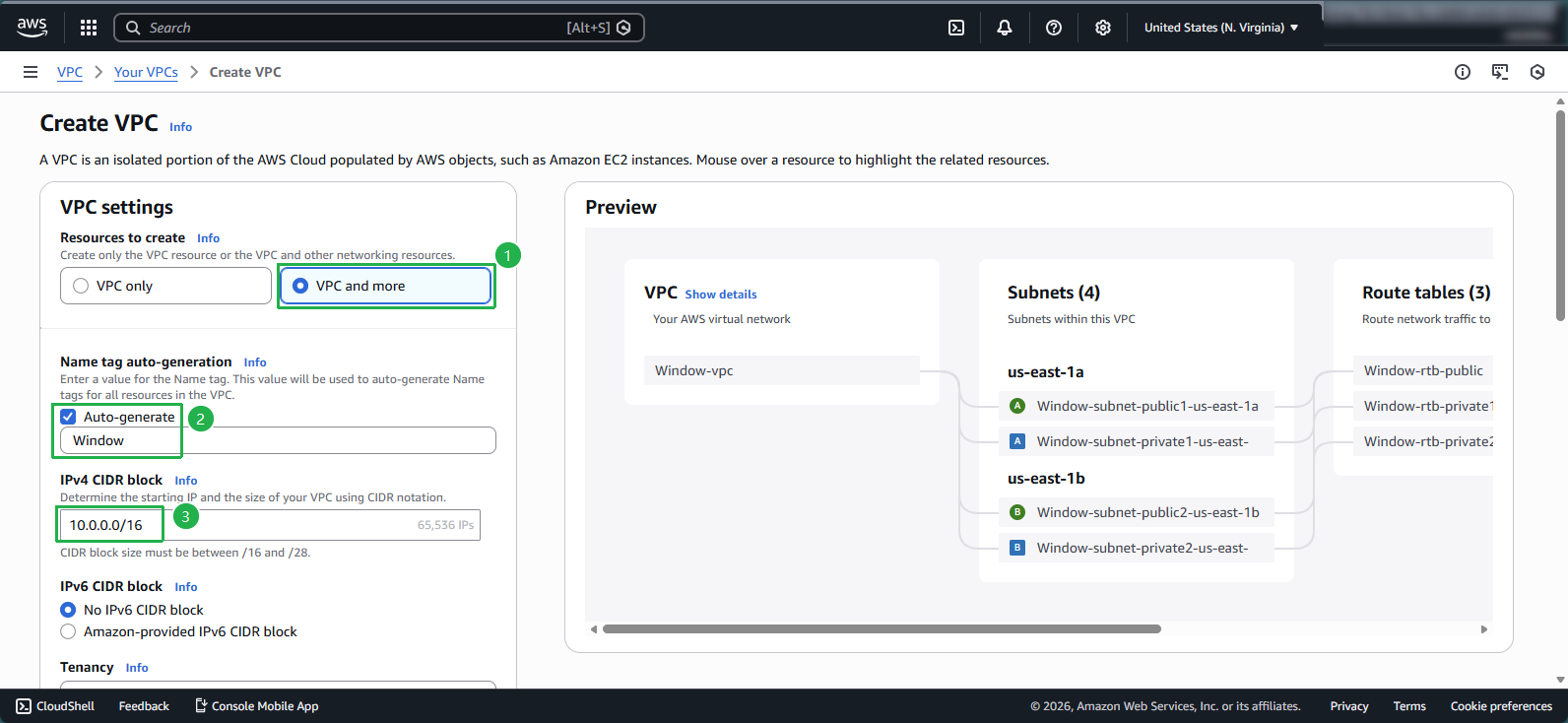Open the AWS home logo
This screenshot has width=1568, height=723.
click(x=32, y=28)
